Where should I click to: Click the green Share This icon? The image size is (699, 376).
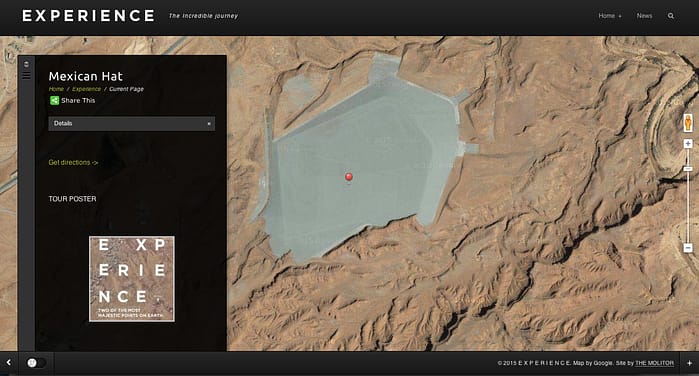pos(54,101)
